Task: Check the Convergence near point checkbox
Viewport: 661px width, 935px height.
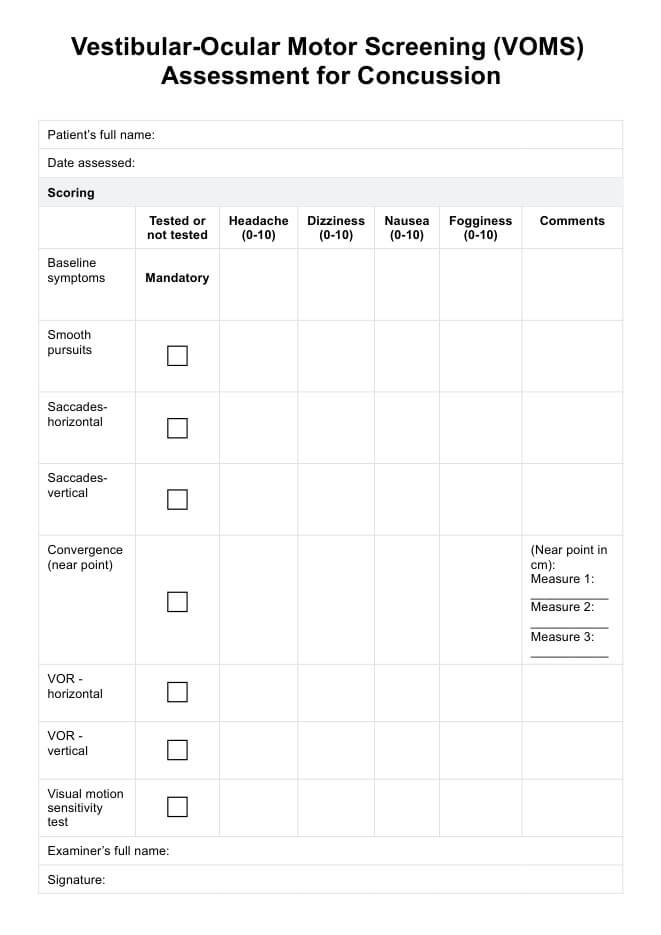Action: [177, 601]
